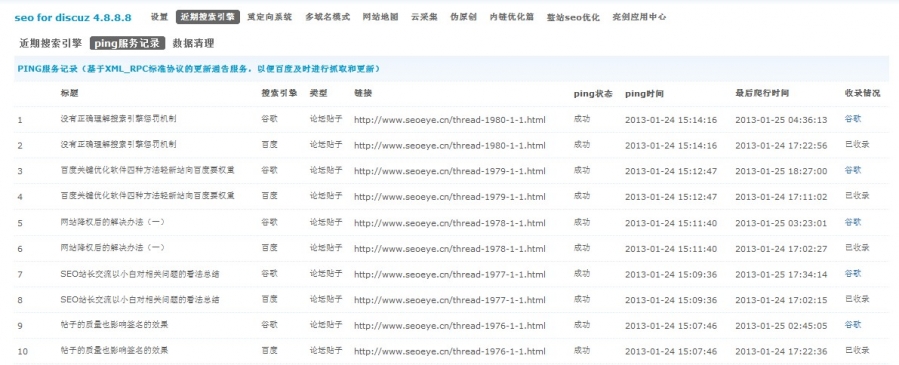The width and height of the screenshot is (899, 365).
Task: Click crawl time 2013-01-25 18:27:00
Action: click(x=781, y=171)
